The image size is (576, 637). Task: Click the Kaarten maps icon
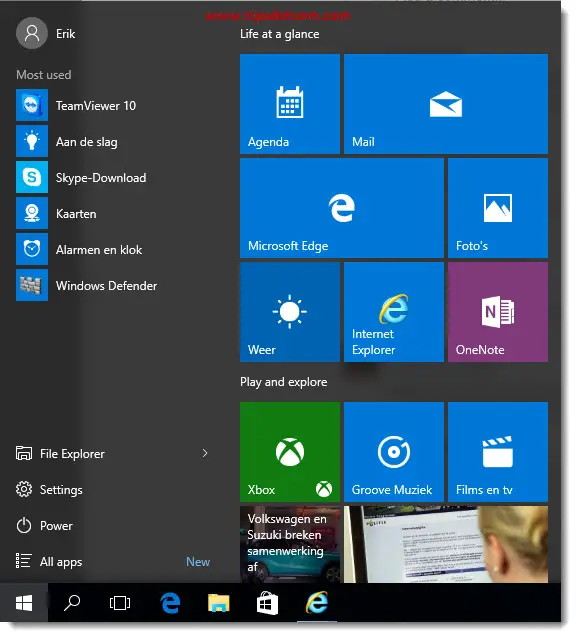point(32,213)
